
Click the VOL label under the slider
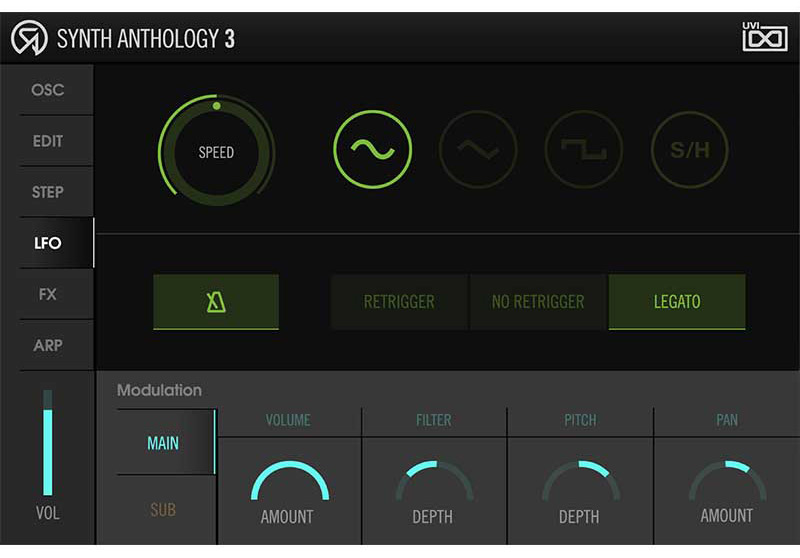(x=47, y=513)
